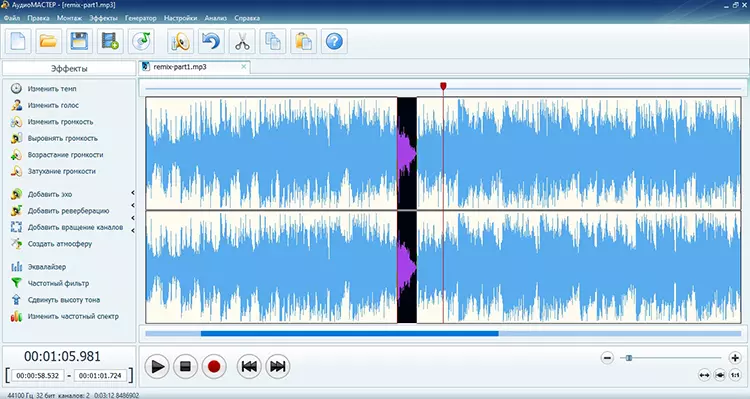The image size is (750, 399).
Task: Start recording with the red Record button
Action: (214, 366)
